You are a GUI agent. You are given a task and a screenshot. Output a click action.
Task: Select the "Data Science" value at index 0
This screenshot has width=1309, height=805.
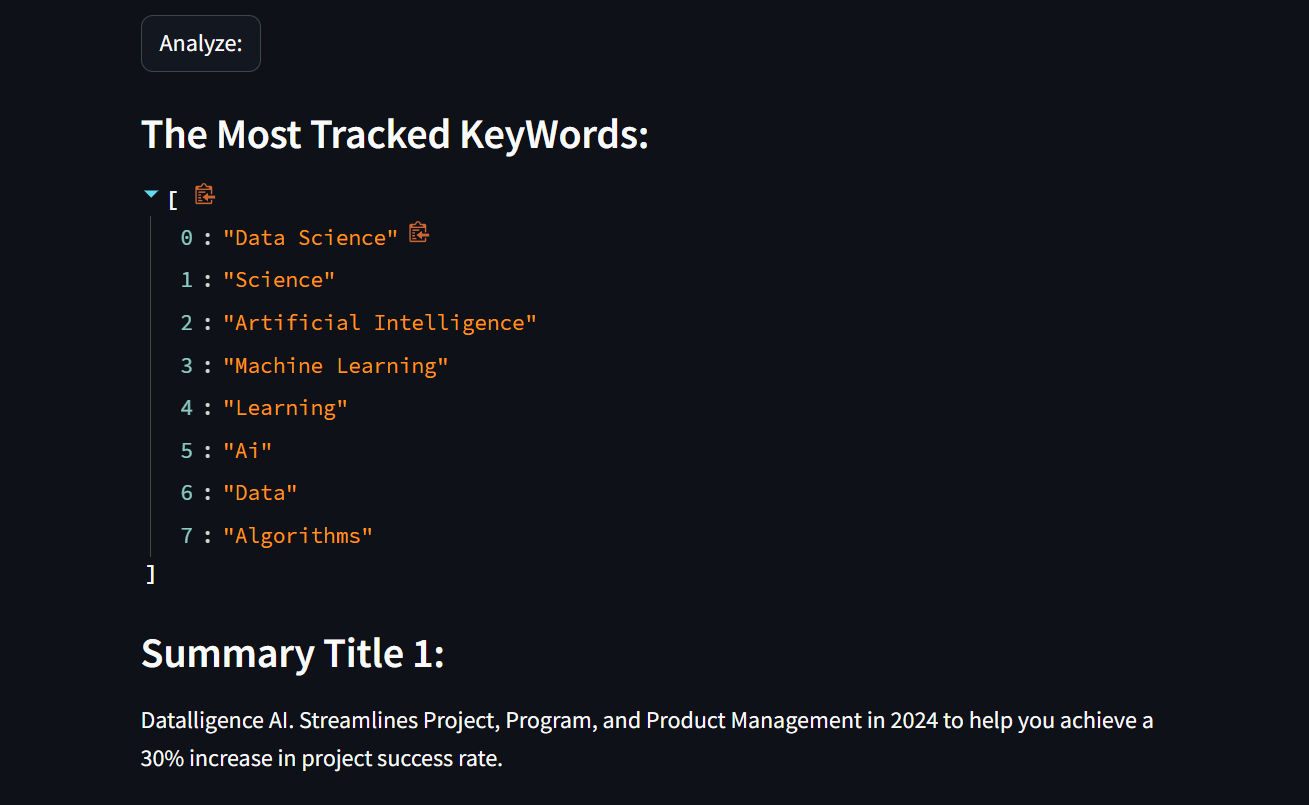point(310,237)
